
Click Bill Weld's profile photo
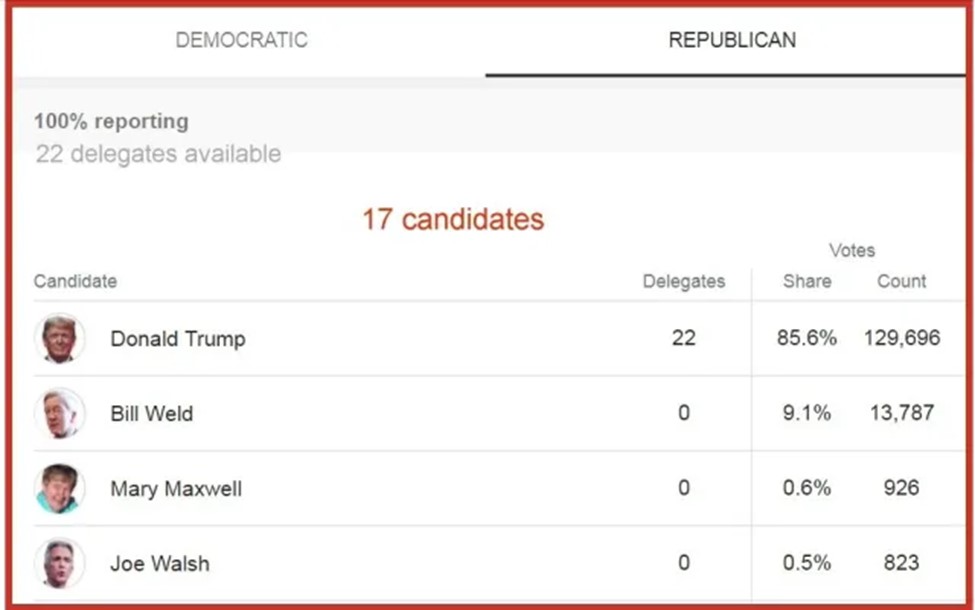(61, 413)
